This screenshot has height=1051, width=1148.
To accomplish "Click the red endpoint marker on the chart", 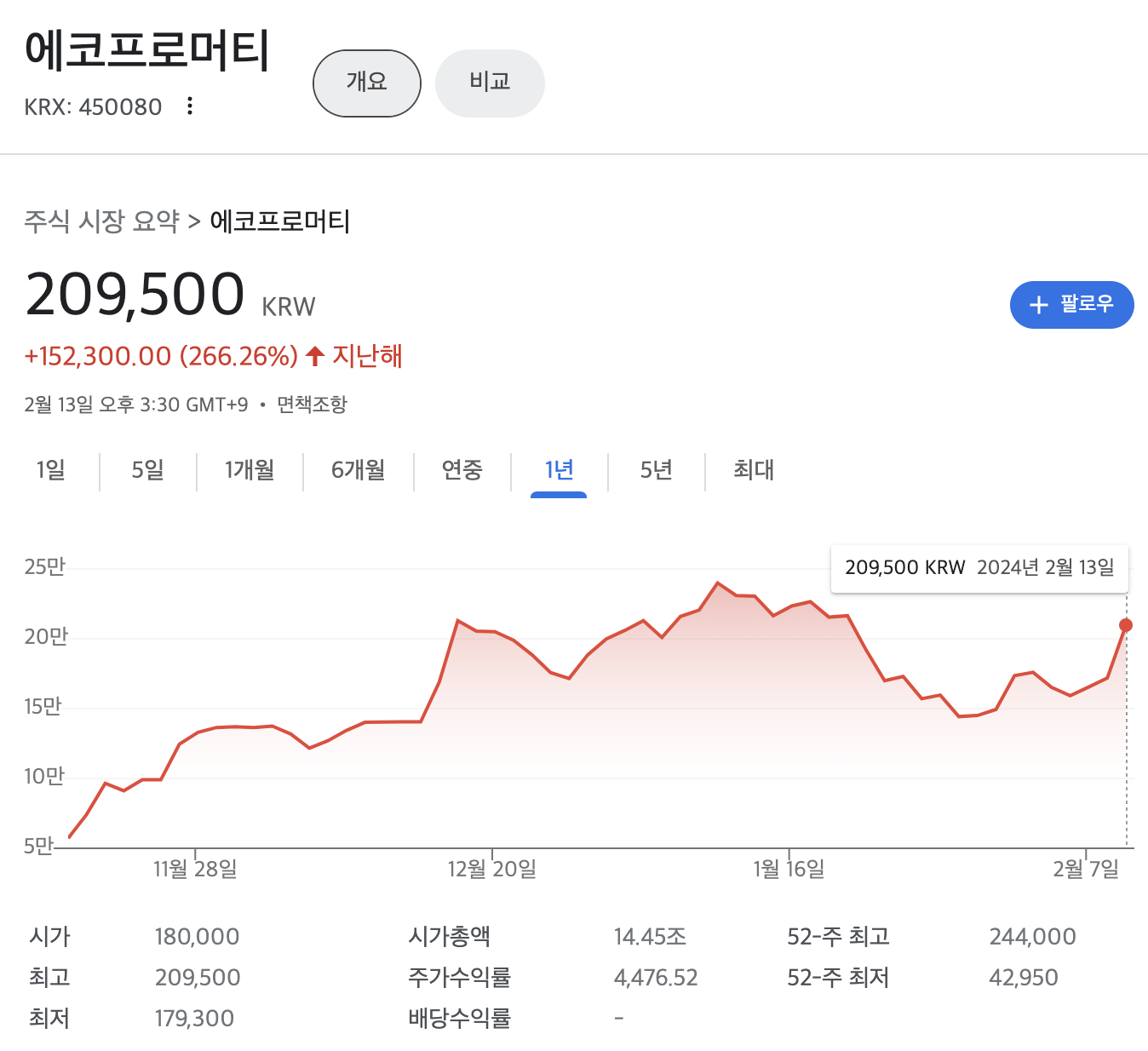I will pos(1126,625).
